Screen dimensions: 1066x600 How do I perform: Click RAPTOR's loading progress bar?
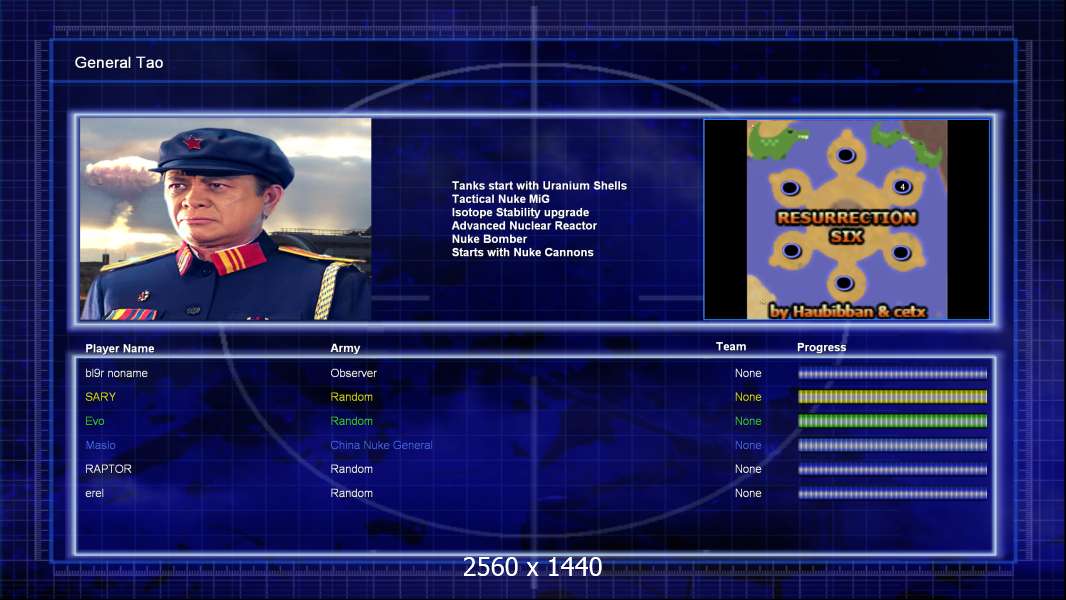tap(893, 470)
